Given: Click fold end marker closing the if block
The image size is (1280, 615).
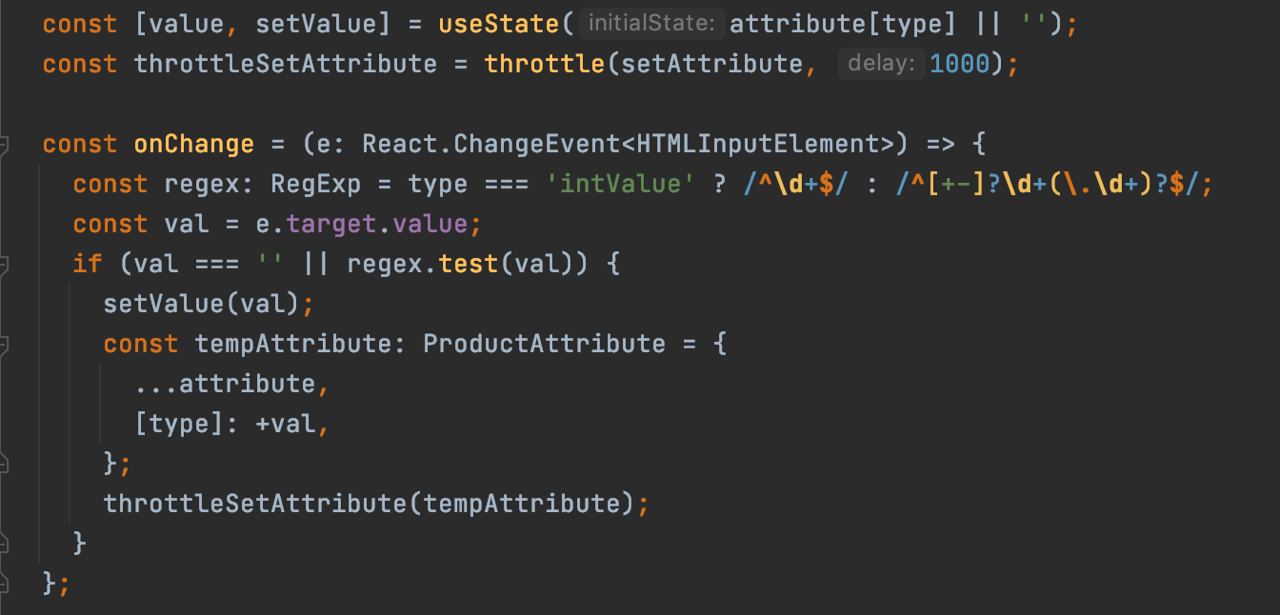Looking at the screenshot, I should (5, 543).
